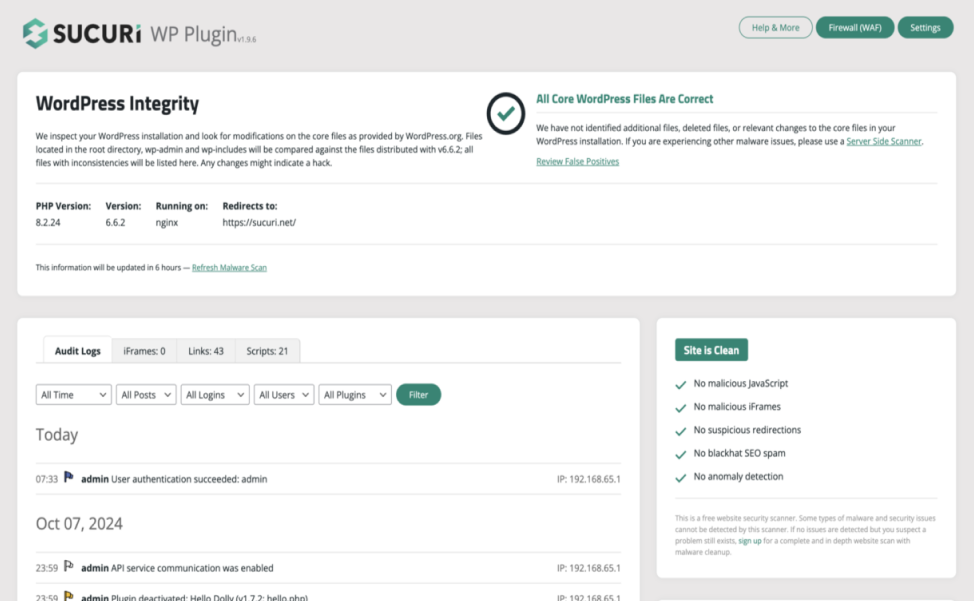The height and width of the screenshot is (601, 974).
Task: Switch to the Links: 43 tab
Action: coord(206,351)
